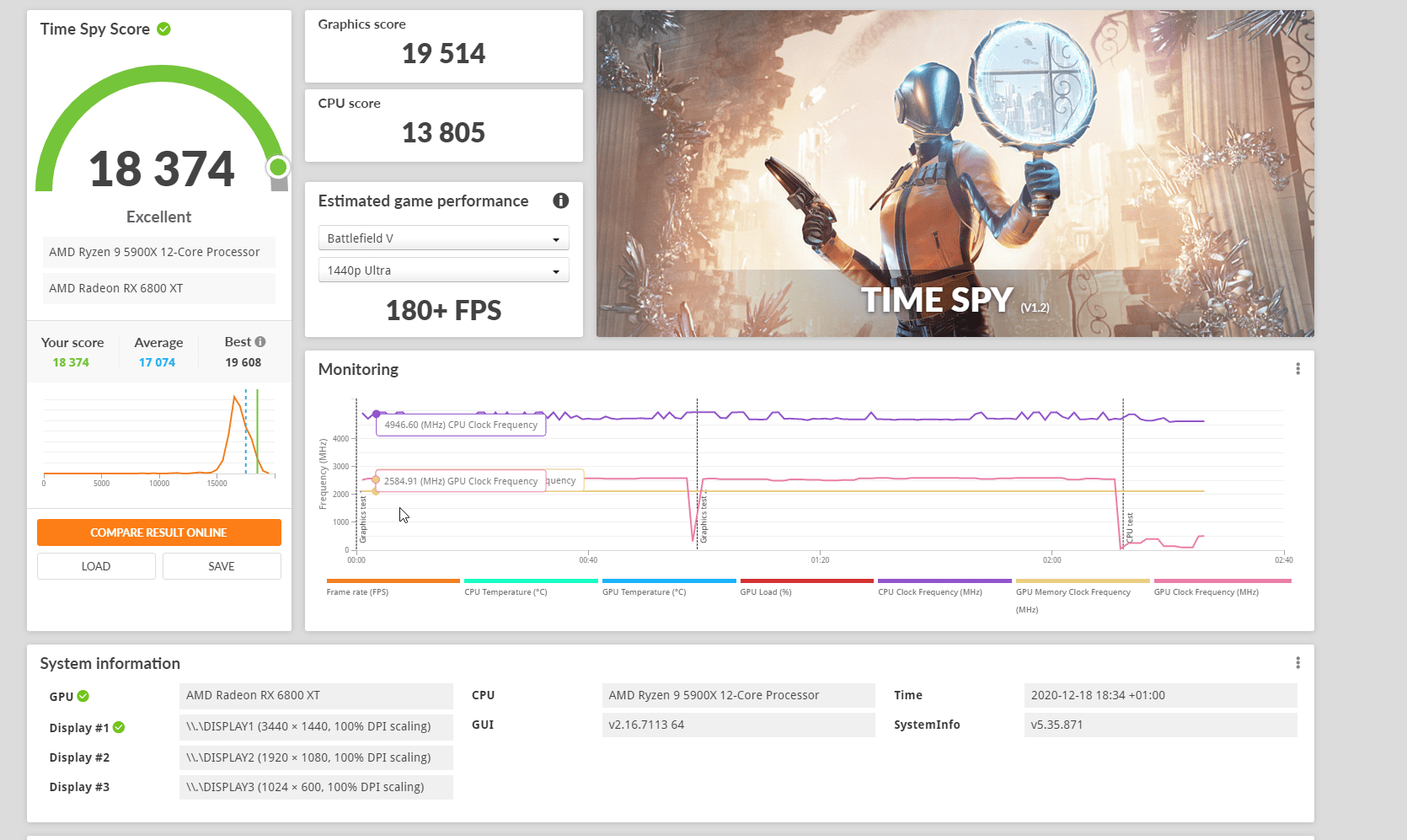Click AMD Radeon RX 6800 XT under the score
1407x840 pixels.
pos(158,288)
